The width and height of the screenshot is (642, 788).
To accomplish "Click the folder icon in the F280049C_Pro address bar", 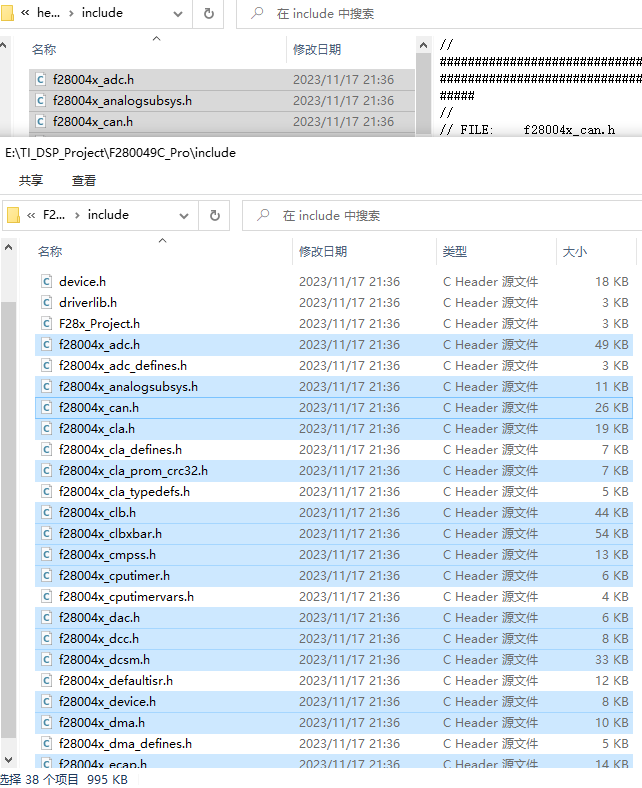I will 14,215.
